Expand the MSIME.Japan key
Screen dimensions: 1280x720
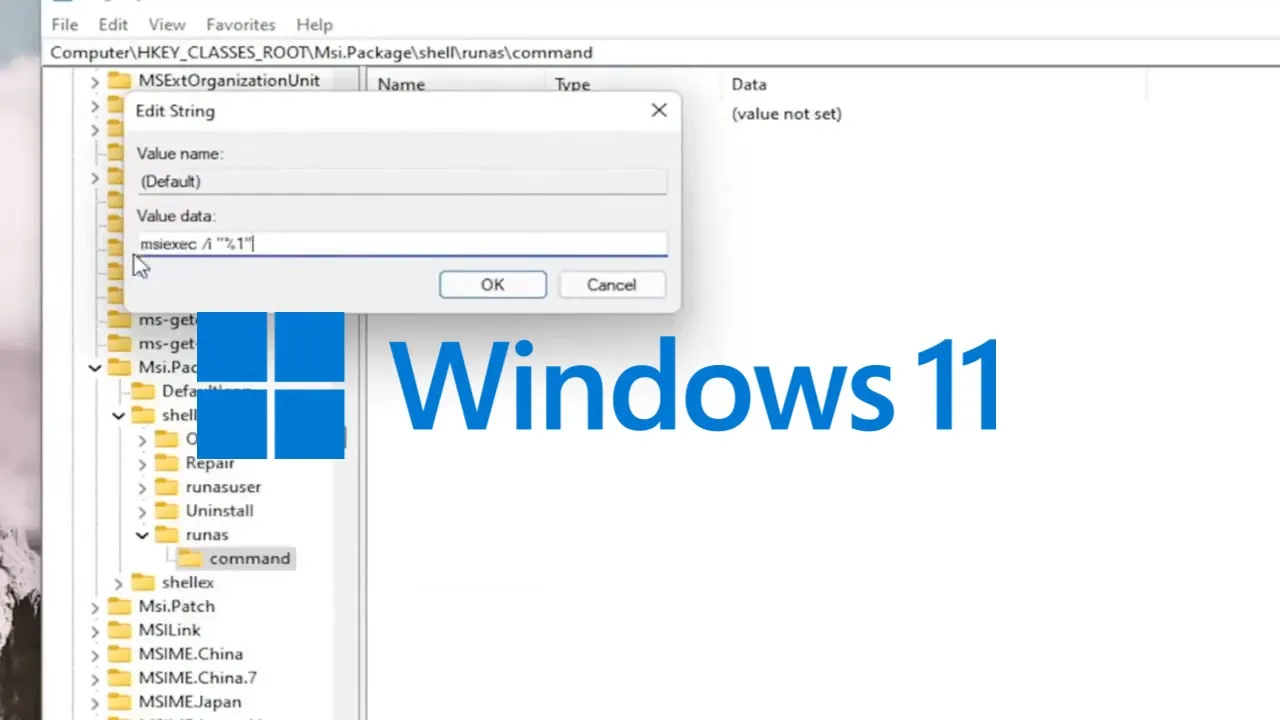[95, 702]
